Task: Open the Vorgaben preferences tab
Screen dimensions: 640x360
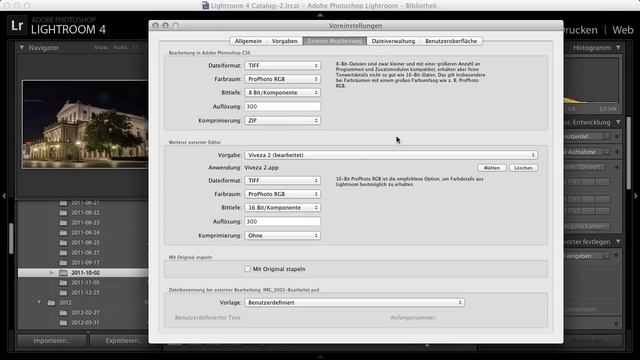Action: (284, 41)
